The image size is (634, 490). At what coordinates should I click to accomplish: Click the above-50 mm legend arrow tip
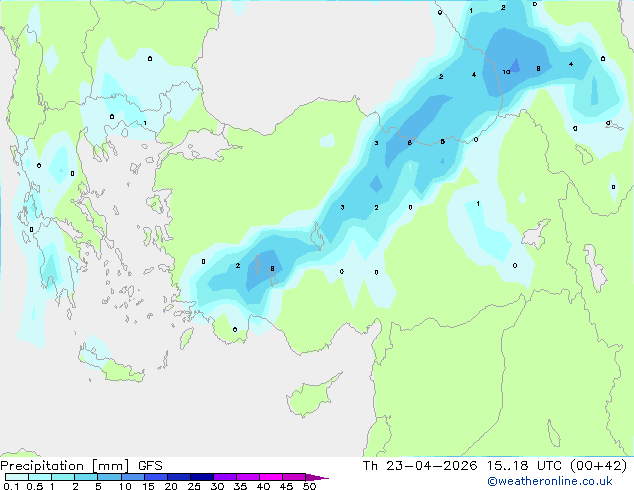click(x=317, y=477)
